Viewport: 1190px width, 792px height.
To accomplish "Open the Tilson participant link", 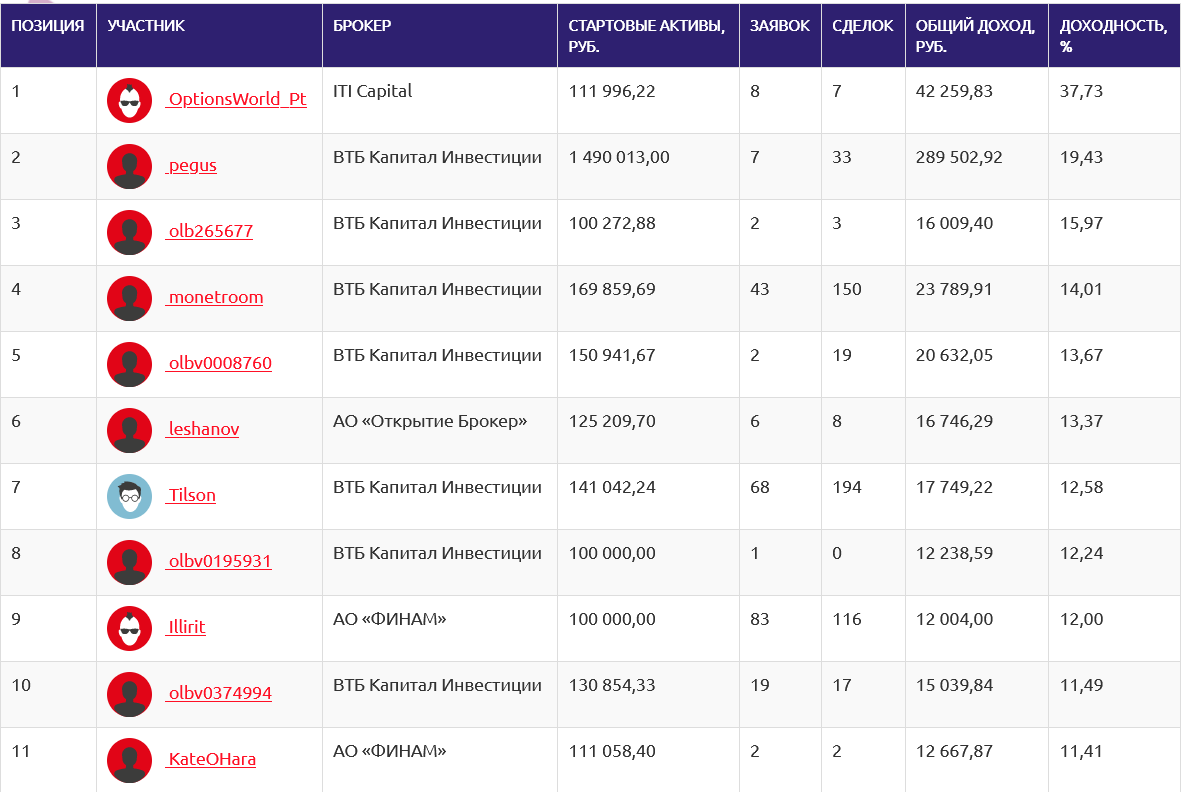I will point(192,496).
